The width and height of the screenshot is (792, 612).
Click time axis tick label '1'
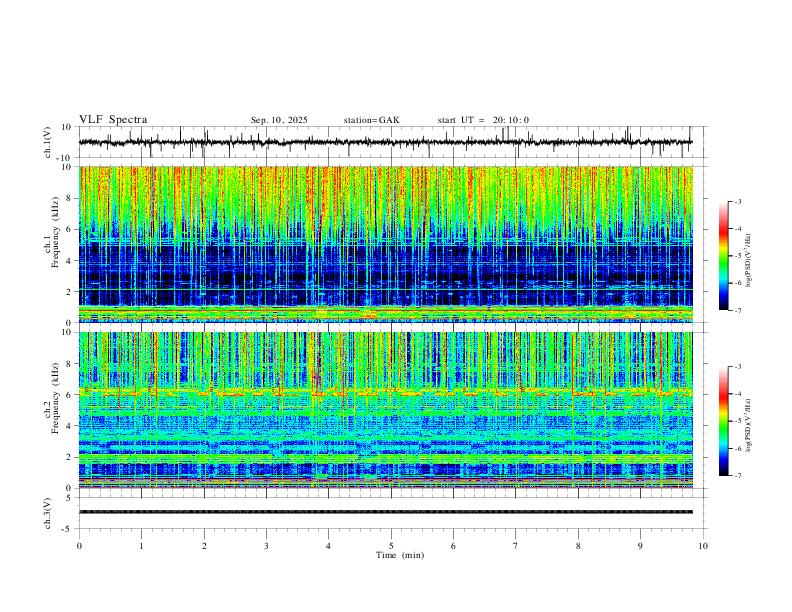[x=141, y=546]
